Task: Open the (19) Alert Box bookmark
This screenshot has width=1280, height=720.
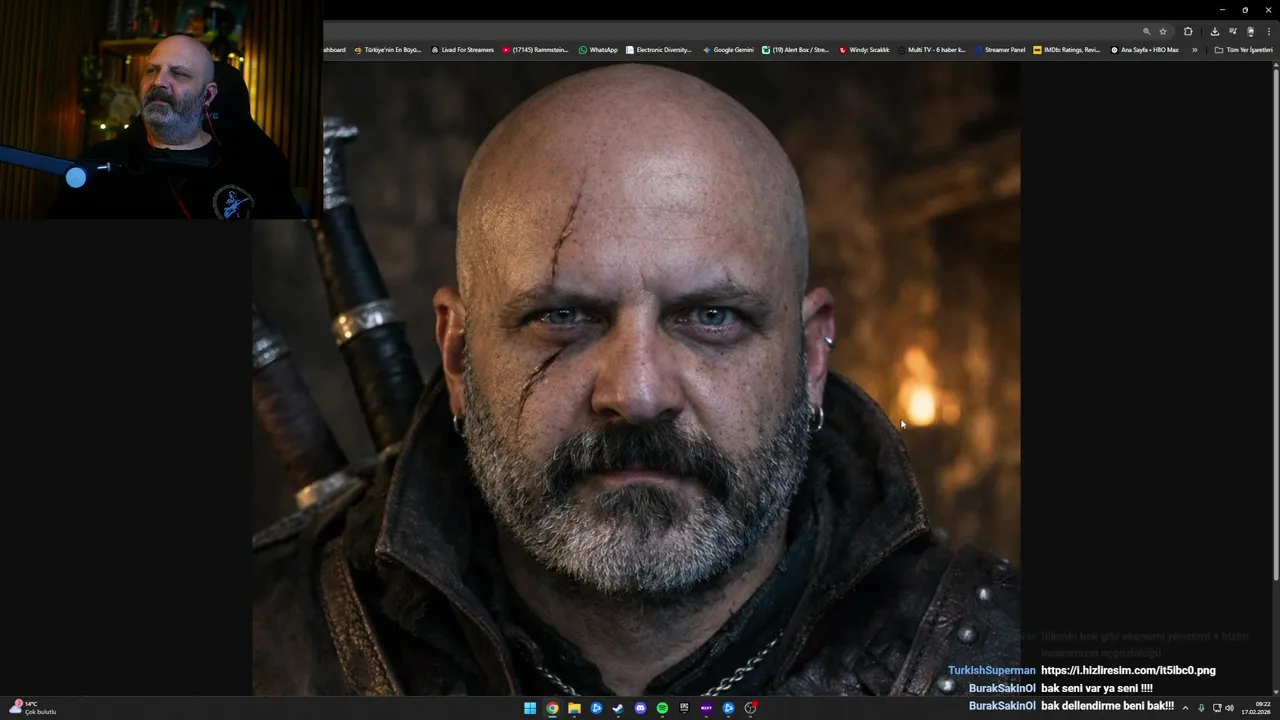Action: pyautogui.click(x=795, y=49)
